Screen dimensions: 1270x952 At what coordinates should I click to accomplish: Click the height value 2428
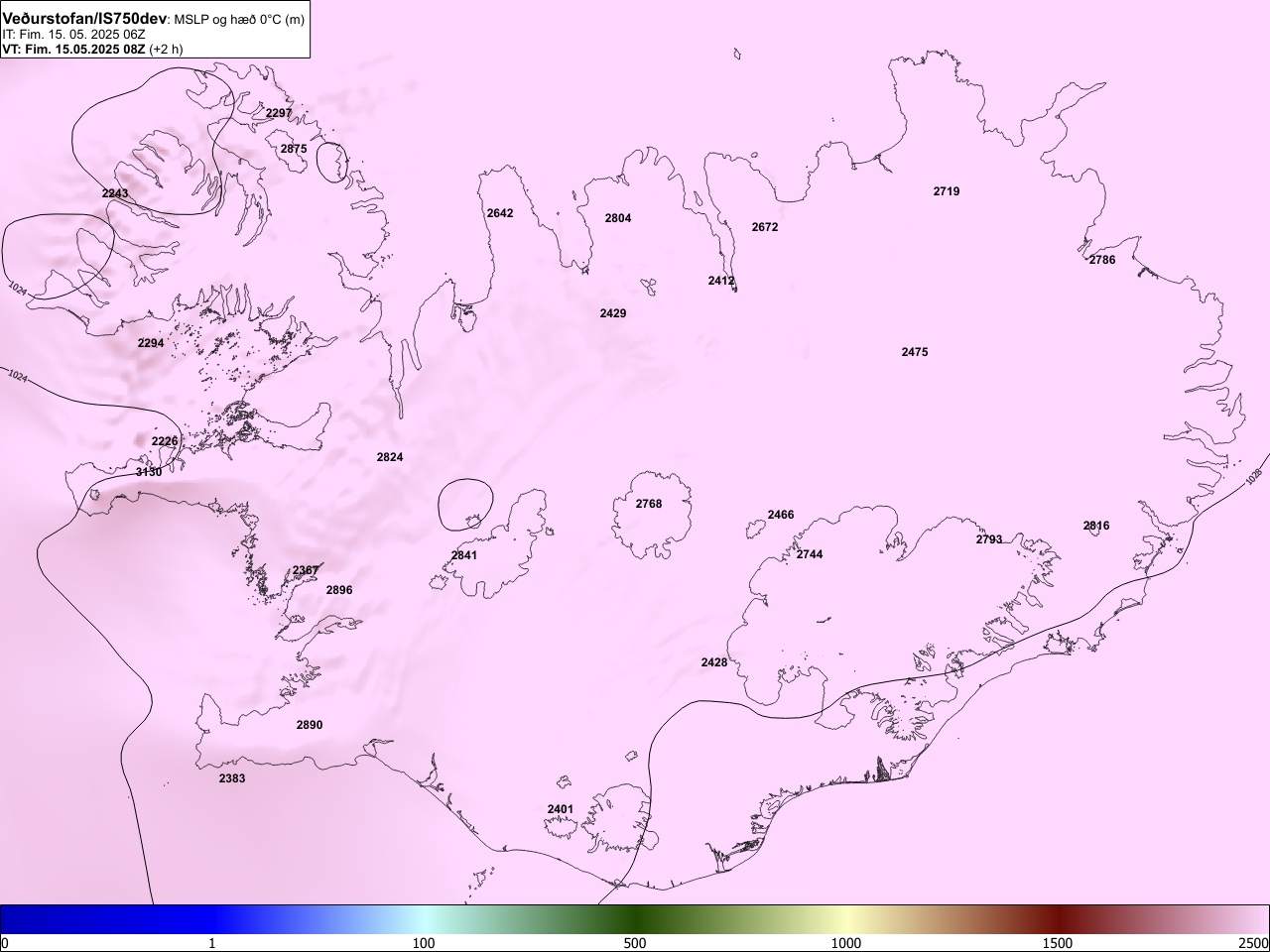714,662
